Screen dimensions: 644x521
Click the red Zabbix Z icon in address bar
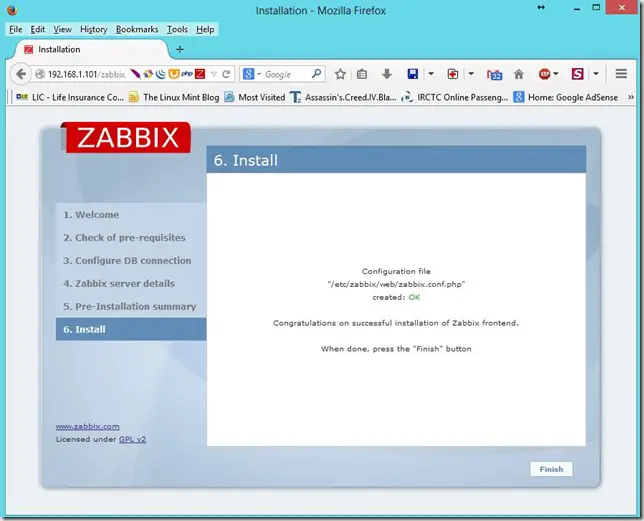200,74
